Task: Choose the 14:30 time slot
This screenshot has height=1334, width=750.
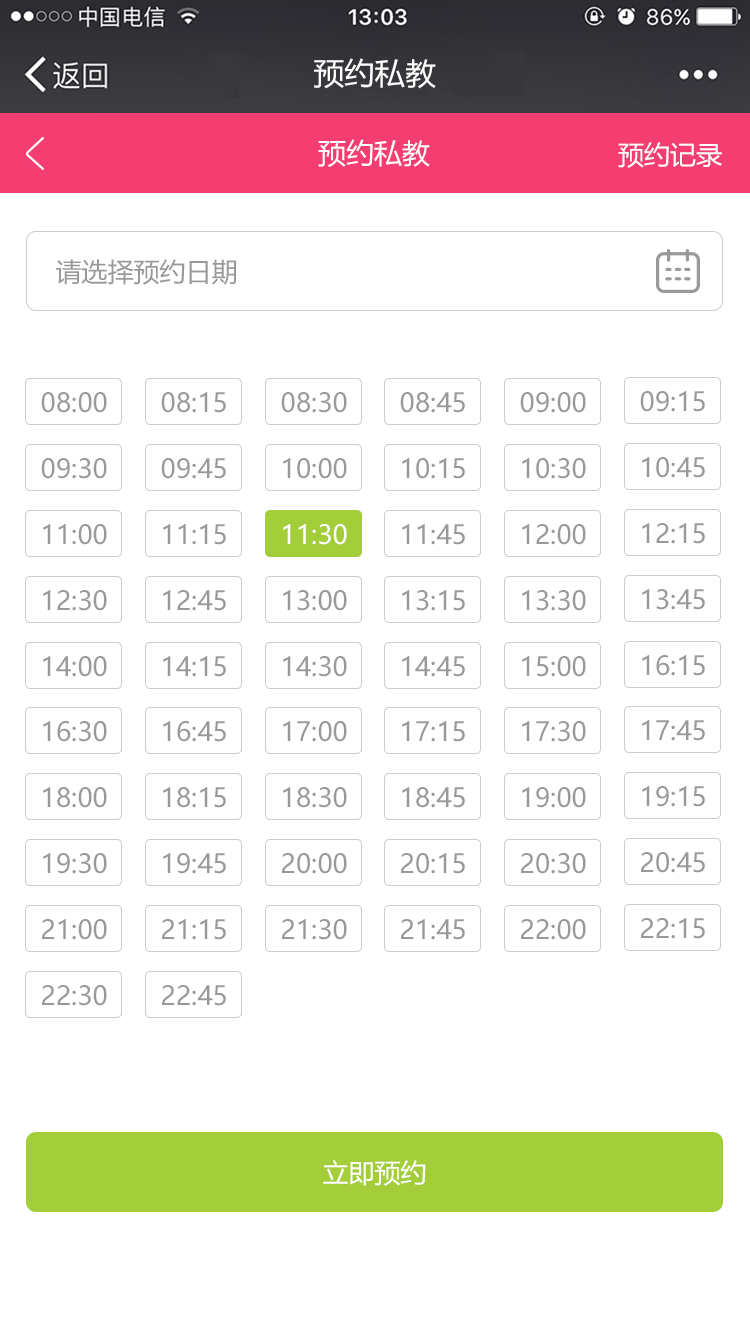Action: click(x=313, y=665)
